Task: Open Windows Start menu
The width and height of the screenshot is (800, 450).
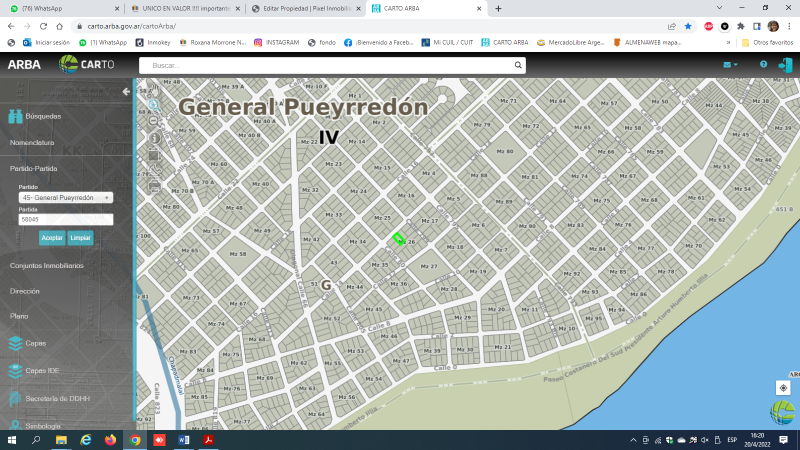Action: tap(11, 440)
